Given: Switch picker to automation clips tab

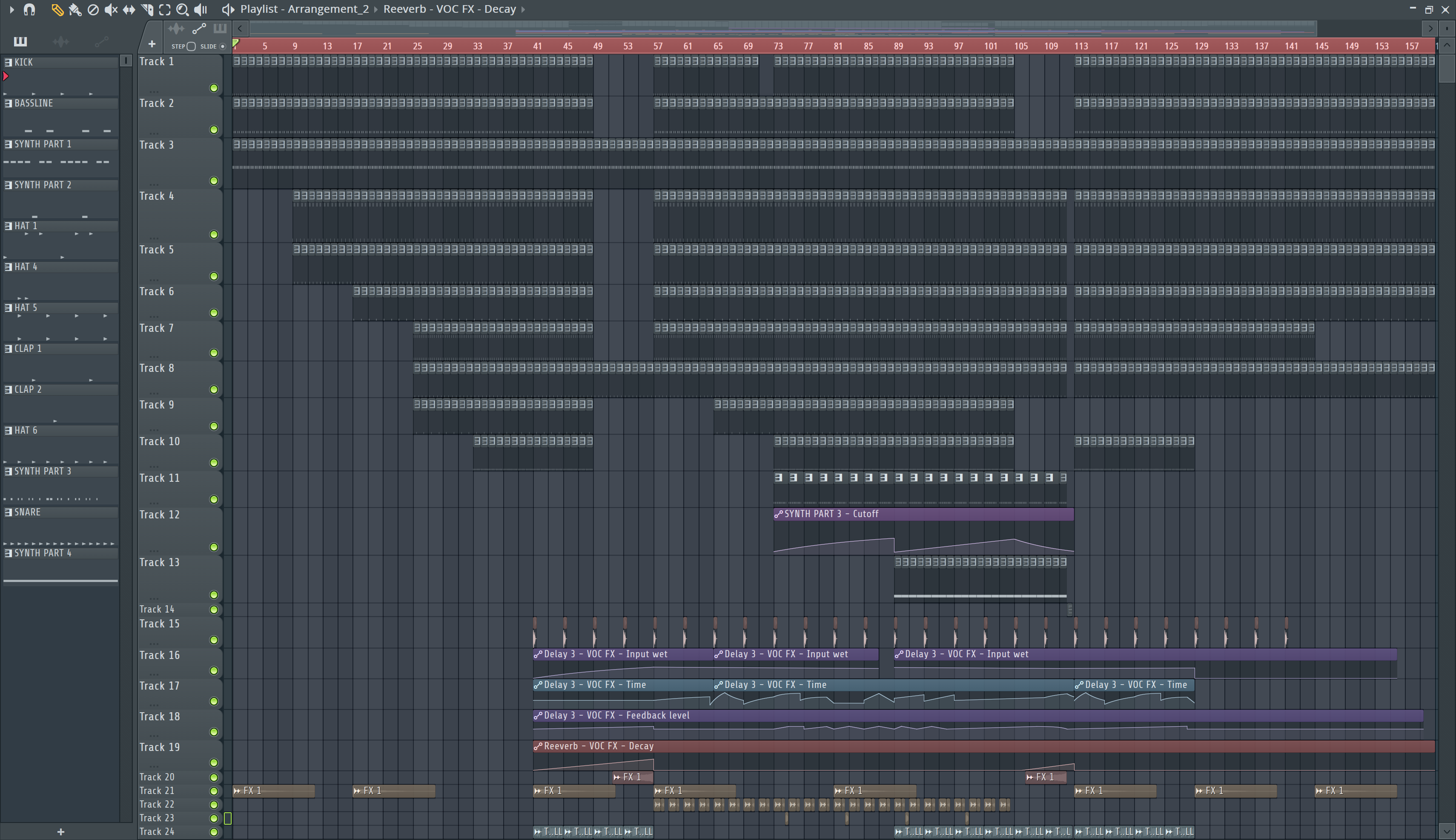Looking at the screenshot, I should click(x=101, y=41).
